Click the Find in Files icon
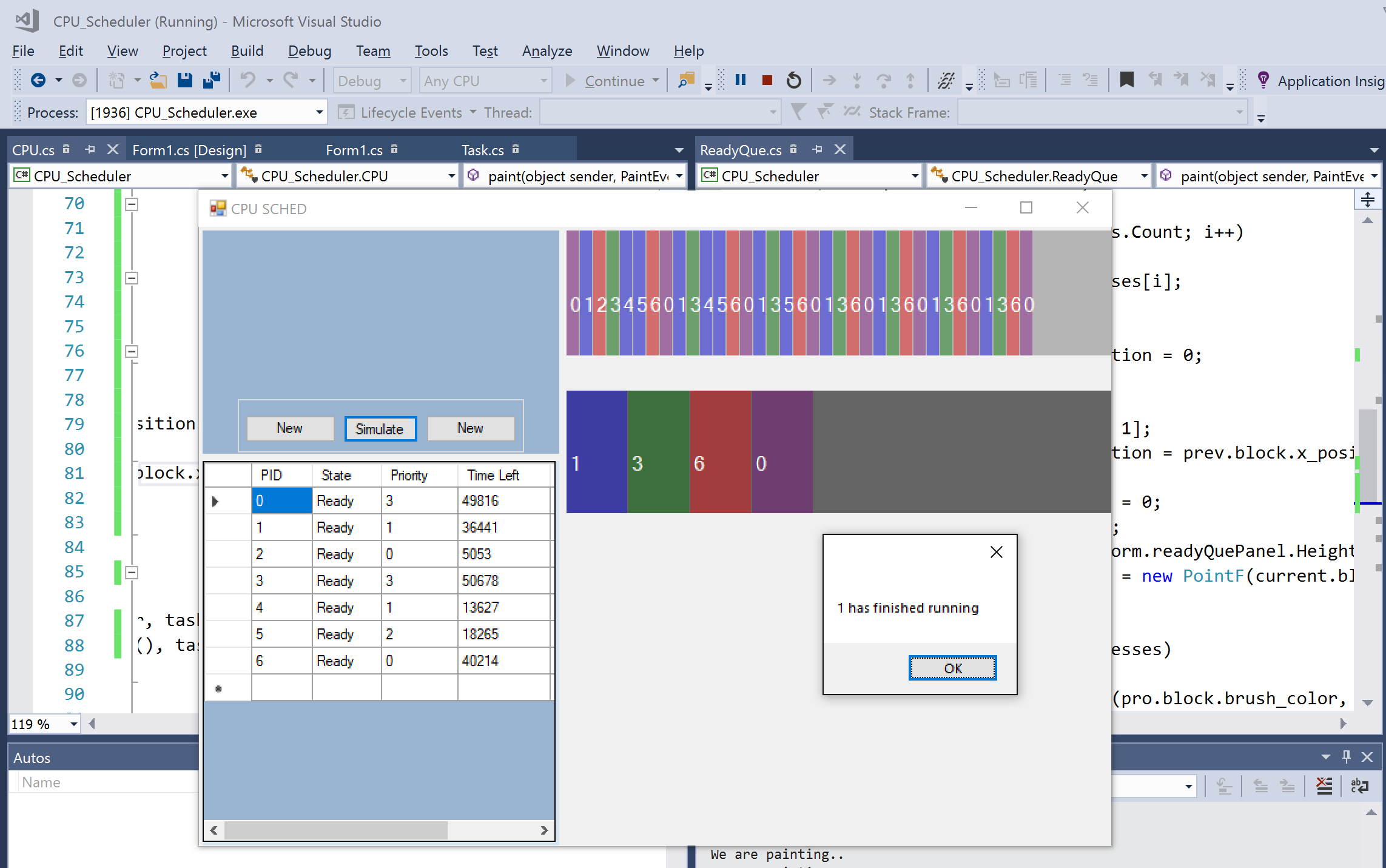 686,80
